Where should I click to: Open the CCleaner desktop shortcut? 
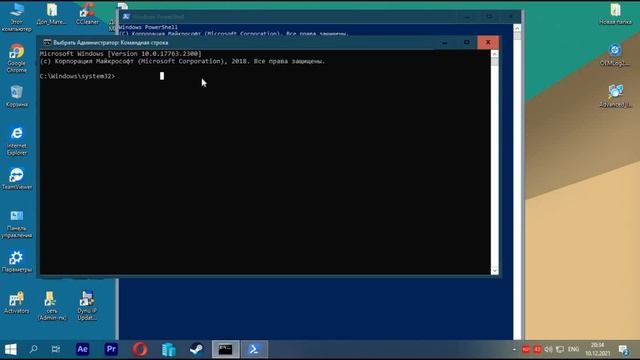[x=87, y=13]
